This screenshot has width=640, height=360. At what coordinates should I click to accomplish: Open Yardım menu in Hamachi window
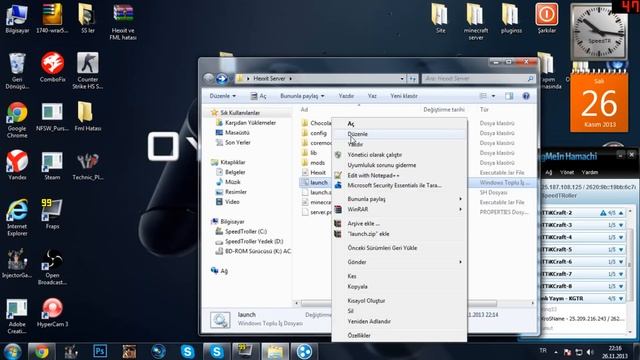point(589,172)
